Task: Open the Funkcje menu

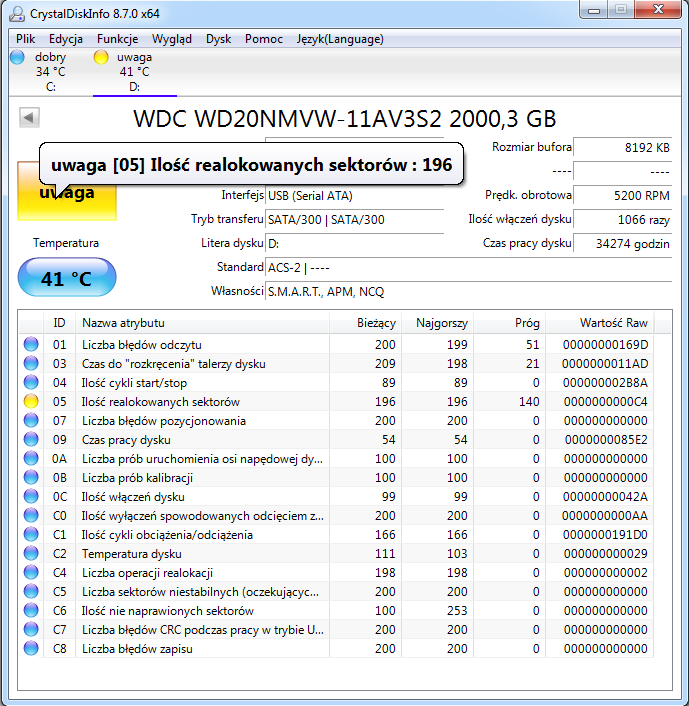Action: (x=117, y=39)
